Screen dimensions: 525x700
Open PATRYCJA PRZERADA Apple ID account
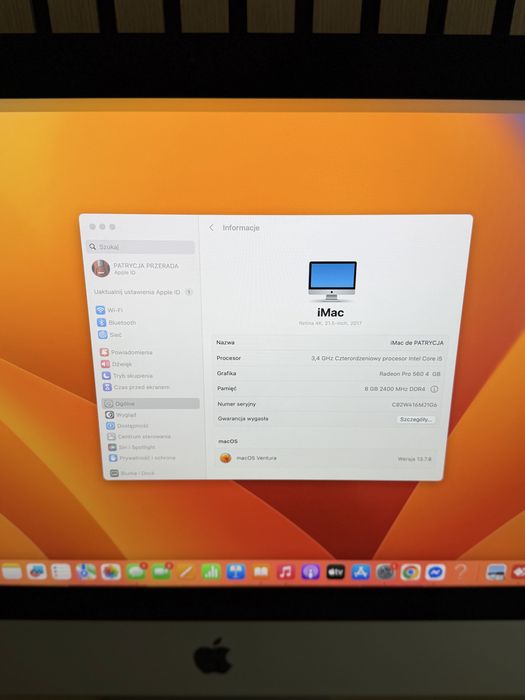point(135,268)
